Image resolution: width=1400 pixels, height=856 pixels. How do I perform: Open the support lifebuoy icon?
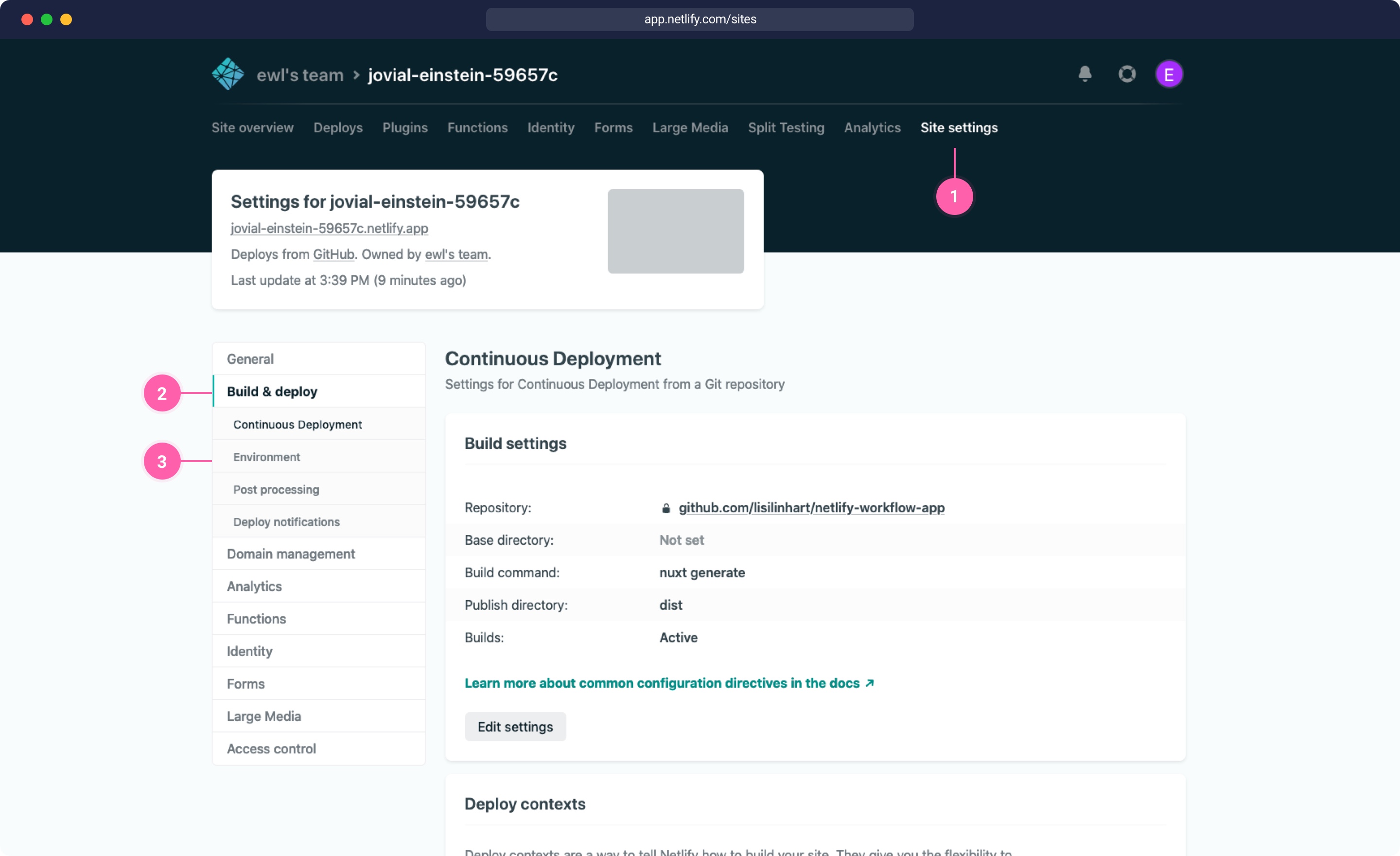(x=1127, y=74)
